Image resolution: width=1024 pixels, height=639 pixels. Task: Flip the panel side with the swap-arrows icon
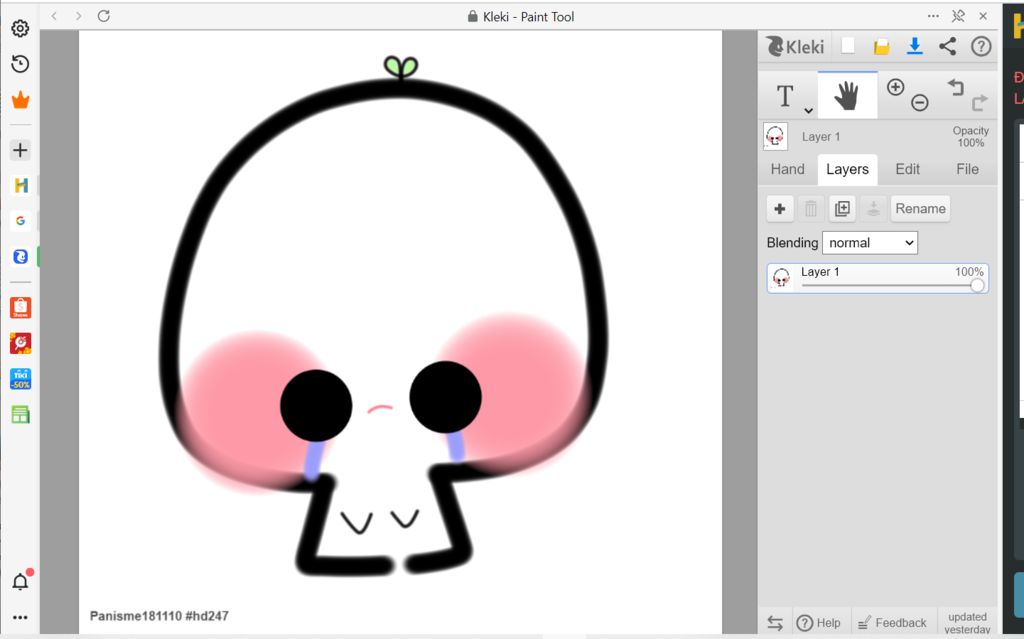coord(775,623)
